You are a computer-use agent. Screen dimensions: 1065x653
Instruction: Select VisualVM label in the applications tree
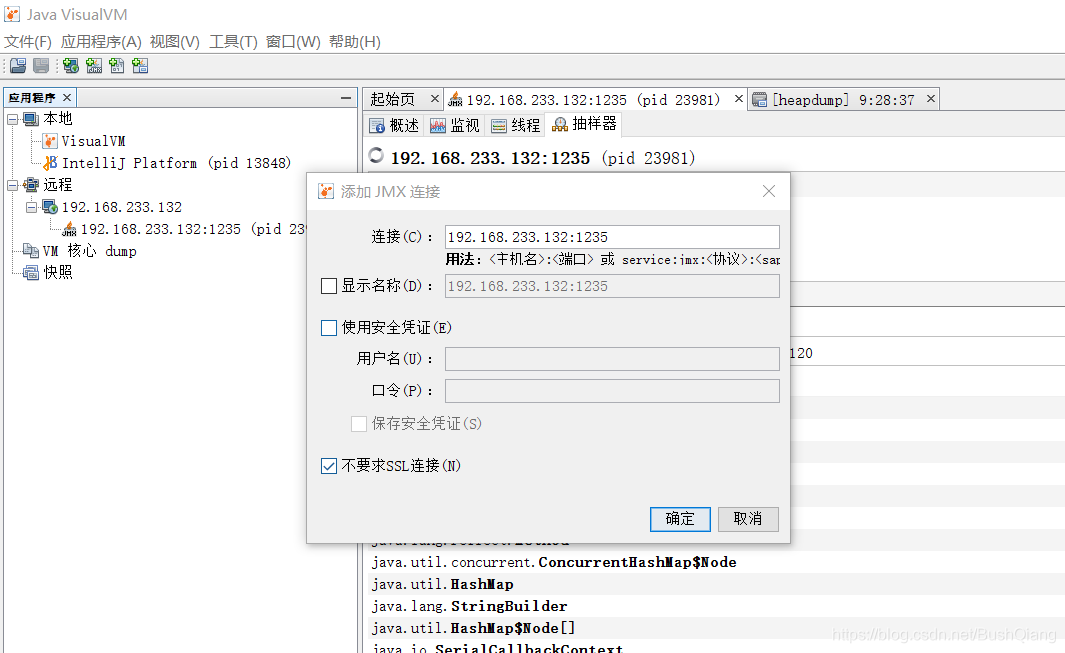(x=94, y=141)
